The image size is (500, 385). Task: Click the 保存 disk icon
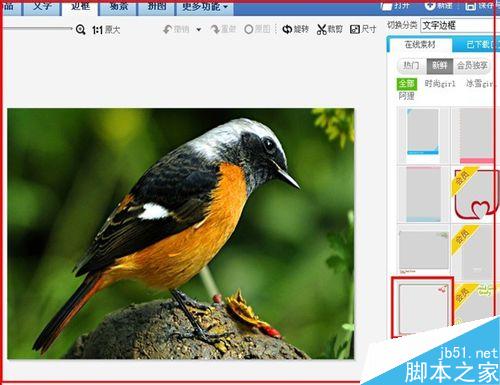click(x=470, y=6)
